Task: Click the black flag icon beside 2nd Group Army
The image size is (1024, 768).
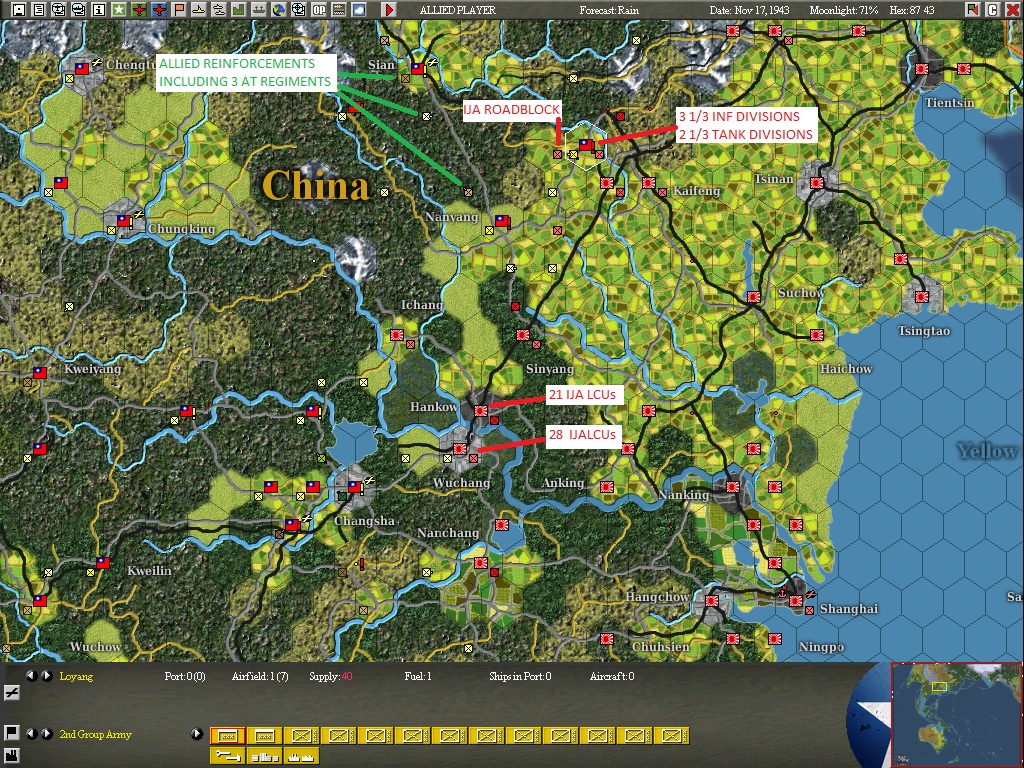Action: (10, 733)
